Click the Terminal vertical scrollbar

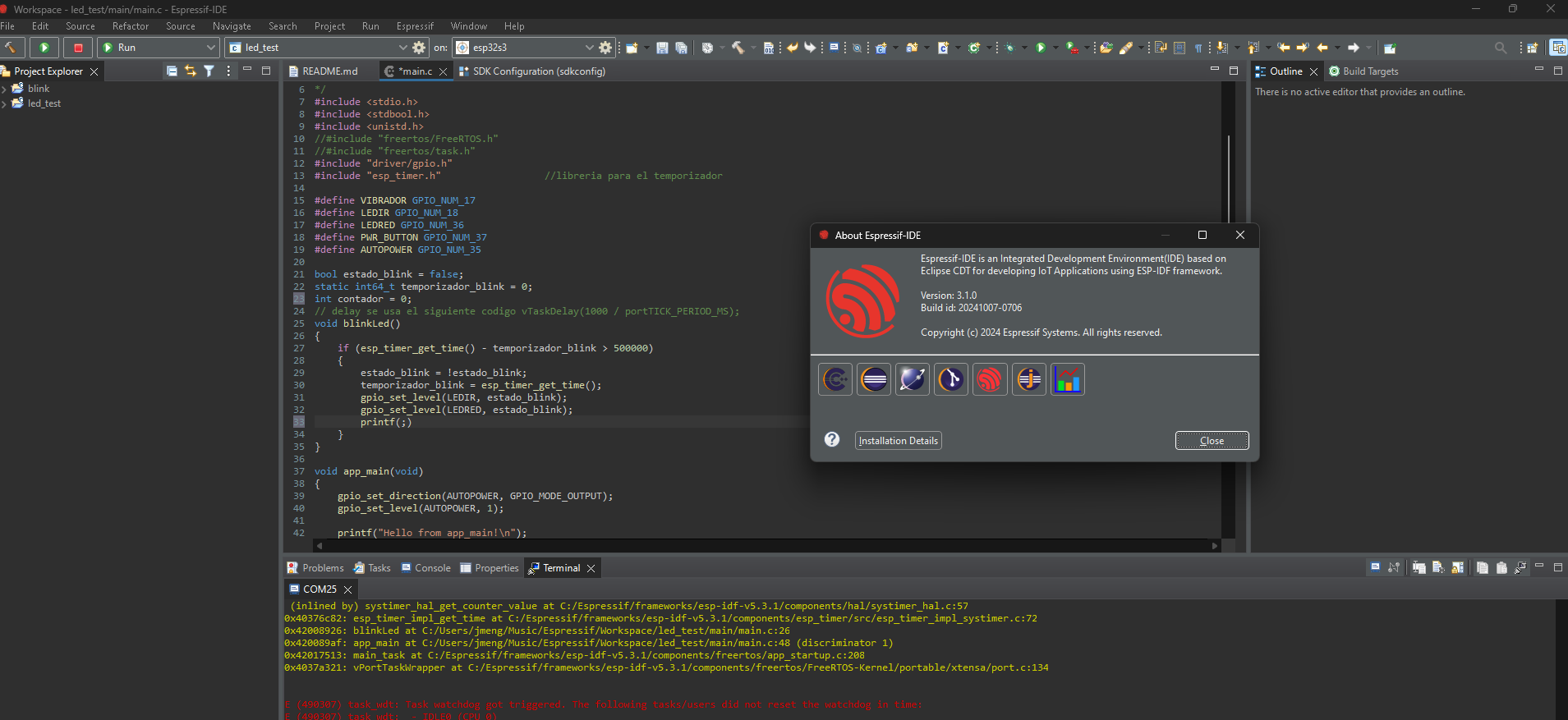(x=1561, y=659)
